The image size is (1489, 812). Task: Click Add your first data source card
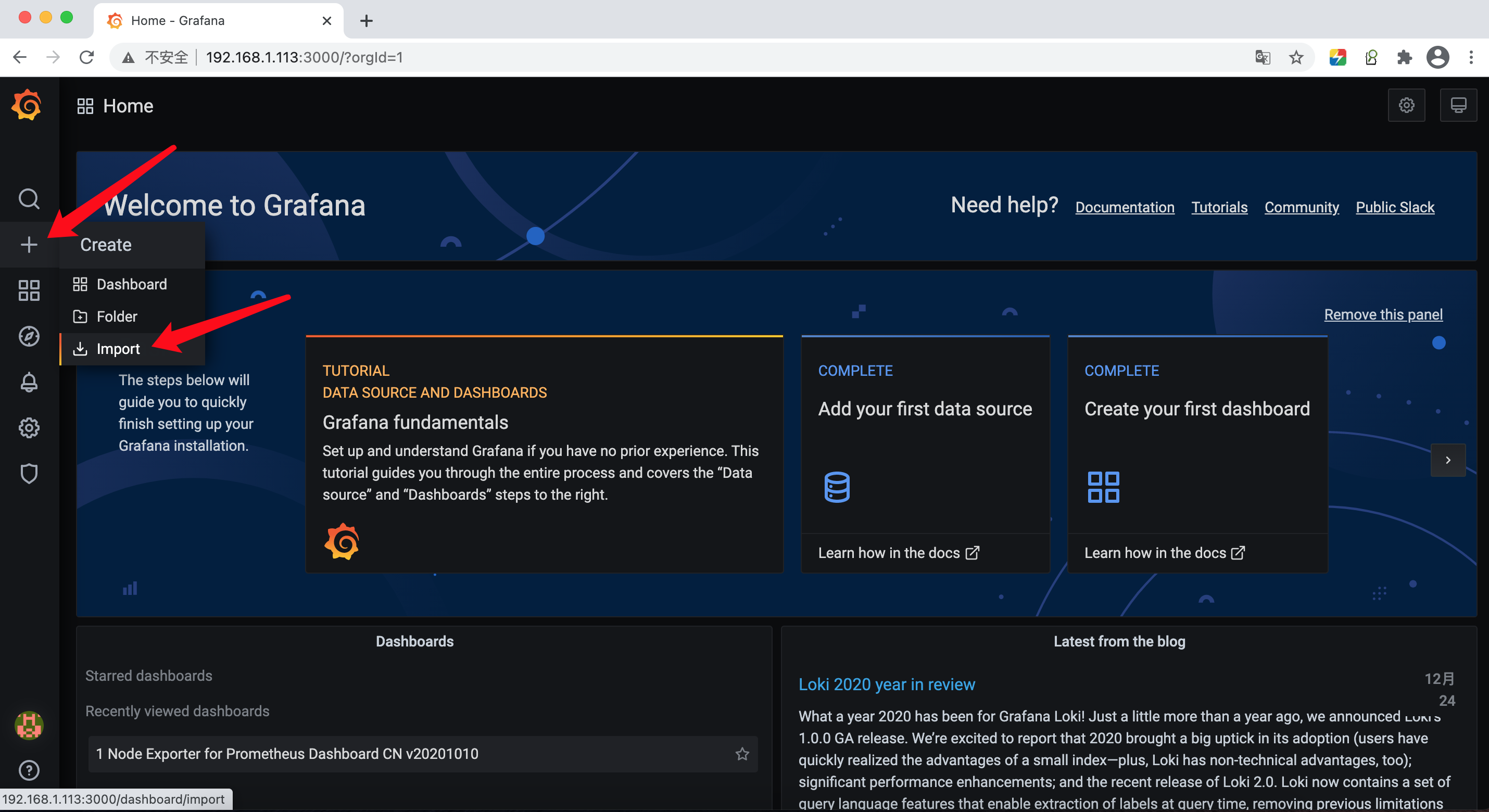(925, 455)
